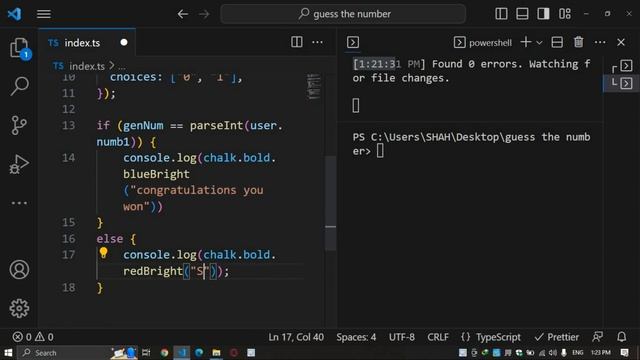Select the powershell terminal label

[490, 42]
